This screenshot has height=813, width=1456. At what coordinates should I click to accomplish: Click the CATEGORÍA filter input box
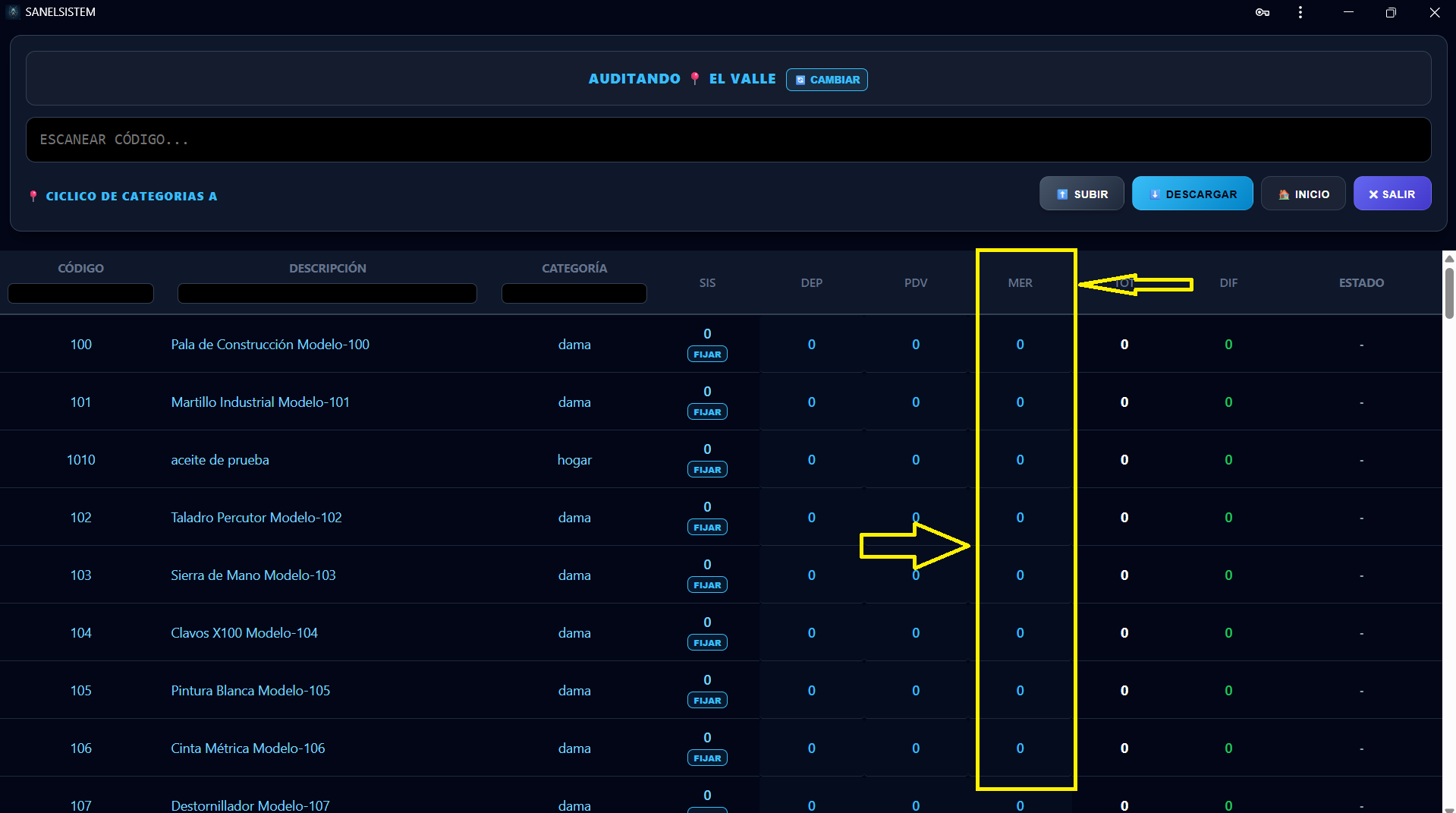pos(574,293)
